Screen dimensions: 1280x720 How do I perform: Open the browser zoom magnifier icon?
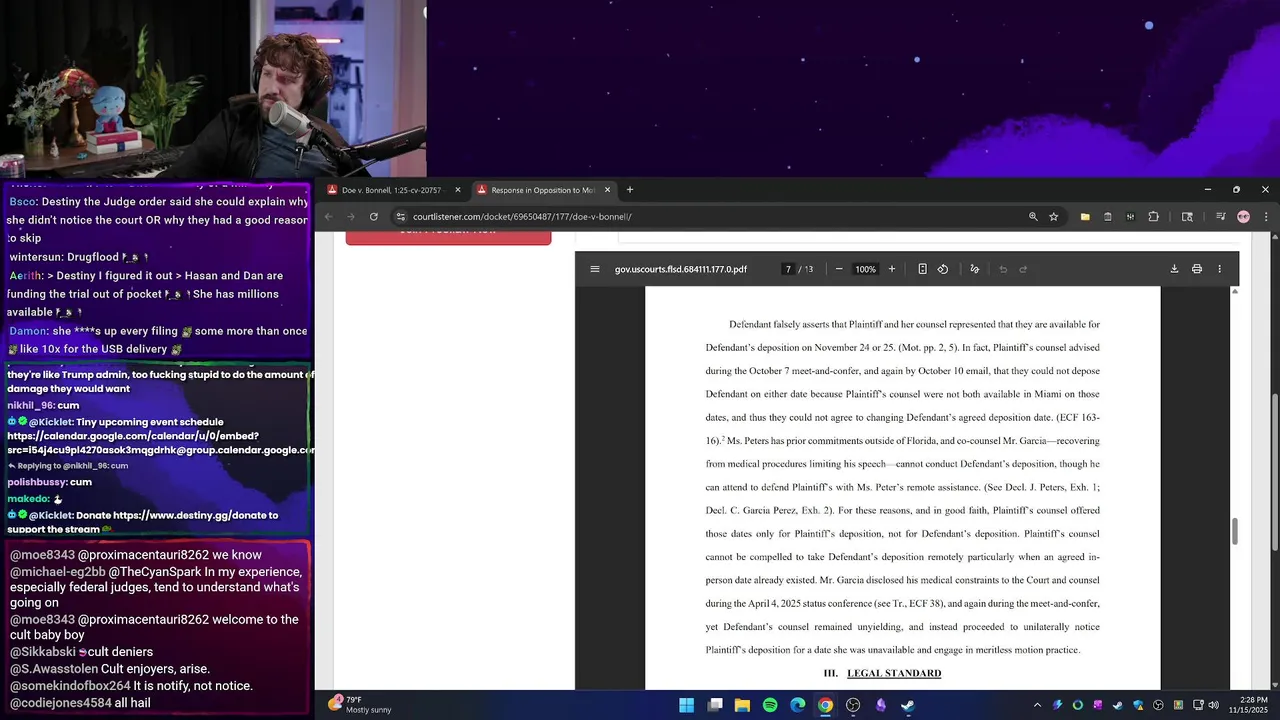(x=1033, y=216)
